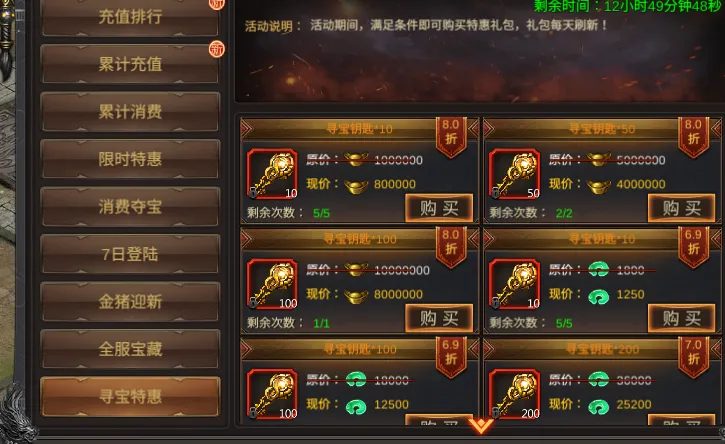Image resolution: width=725 pixels, height=444 pixels.
Task: Expand list with orange down chevron
Action: pos(480,426)
